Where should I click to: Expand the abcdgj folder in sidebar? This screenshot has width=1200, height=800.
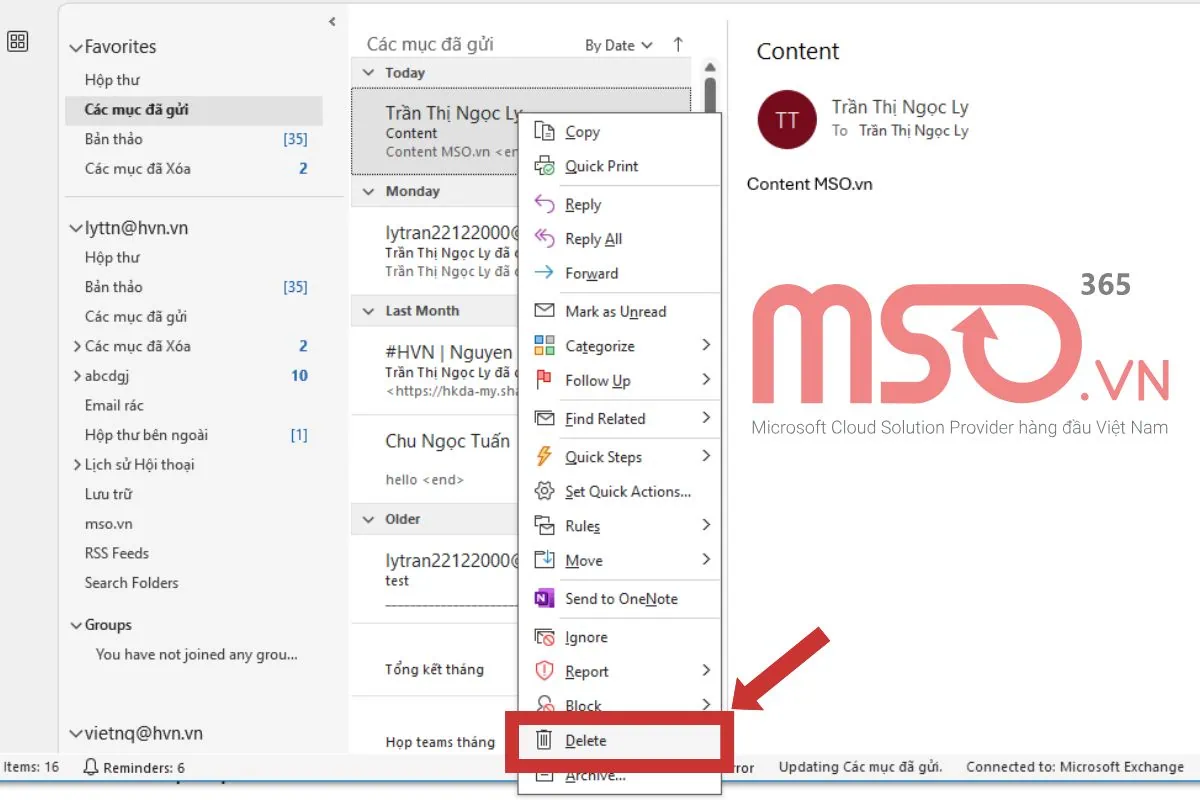pyautogui.click(x=76, y=376)
